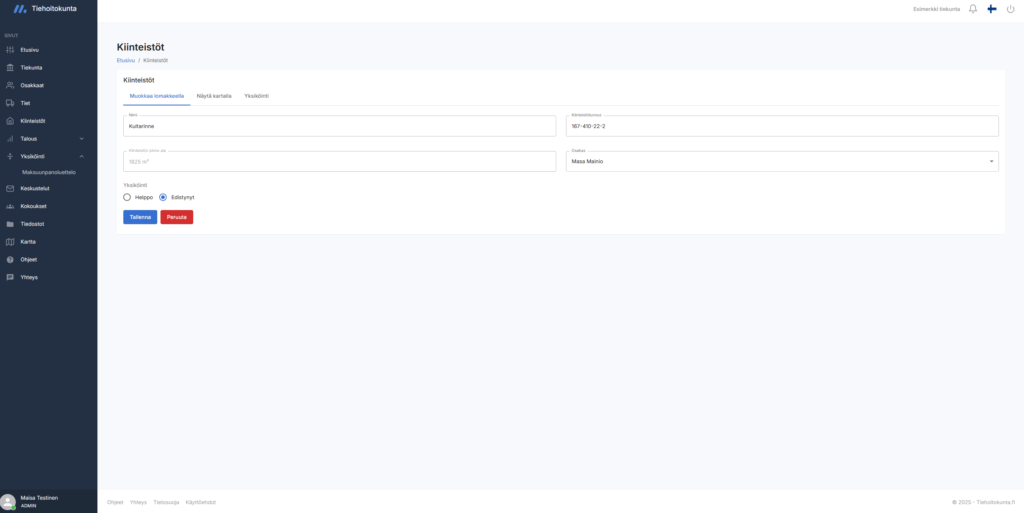Go to Osakkaat in sidebar

pyautogui.click(x=32, y=85)
